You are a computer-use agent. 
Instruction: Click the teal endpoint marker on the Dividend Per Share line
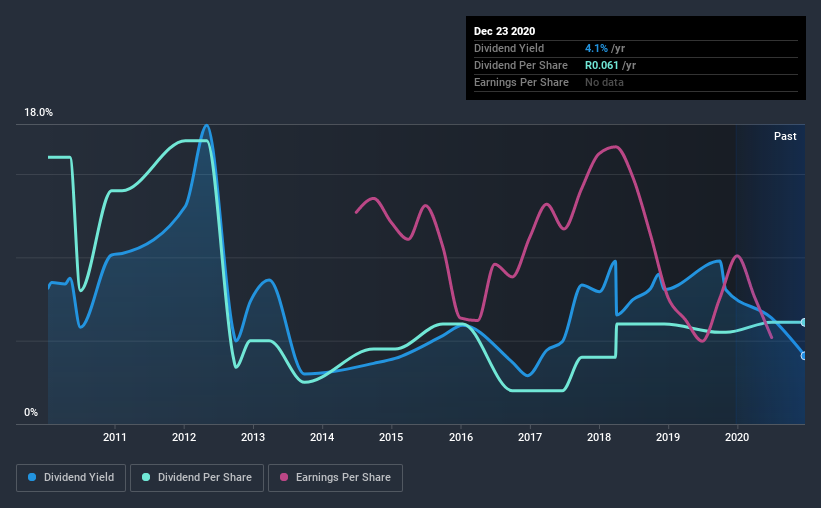804,323
